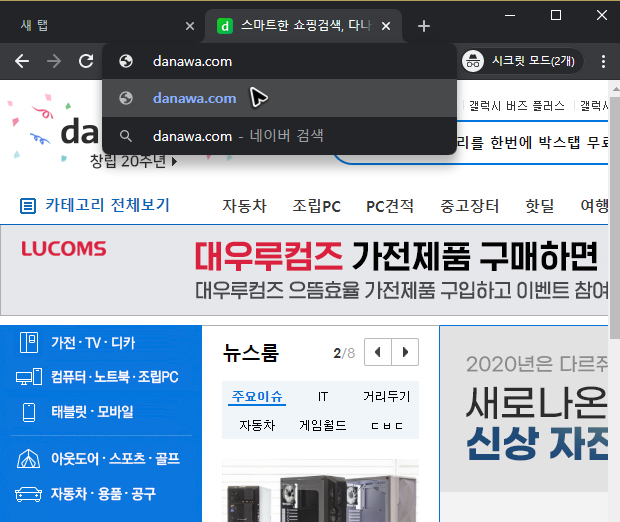Viewport: 620px width, 522px height.
Task: Select 아웃도어·스포츠·골프 category
Action: click(115, 458)
